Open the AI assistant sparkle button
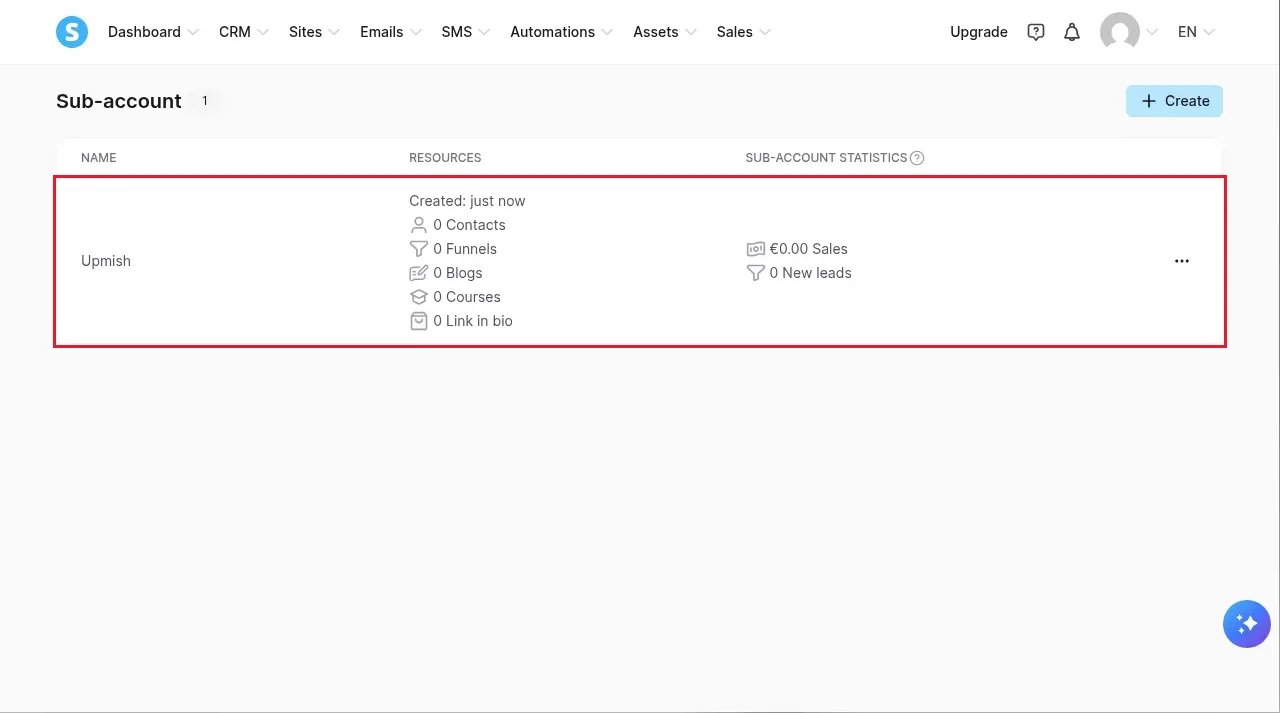This screenshot has height=713, width=1280. pyautogui.click(x=1247, y=624)
